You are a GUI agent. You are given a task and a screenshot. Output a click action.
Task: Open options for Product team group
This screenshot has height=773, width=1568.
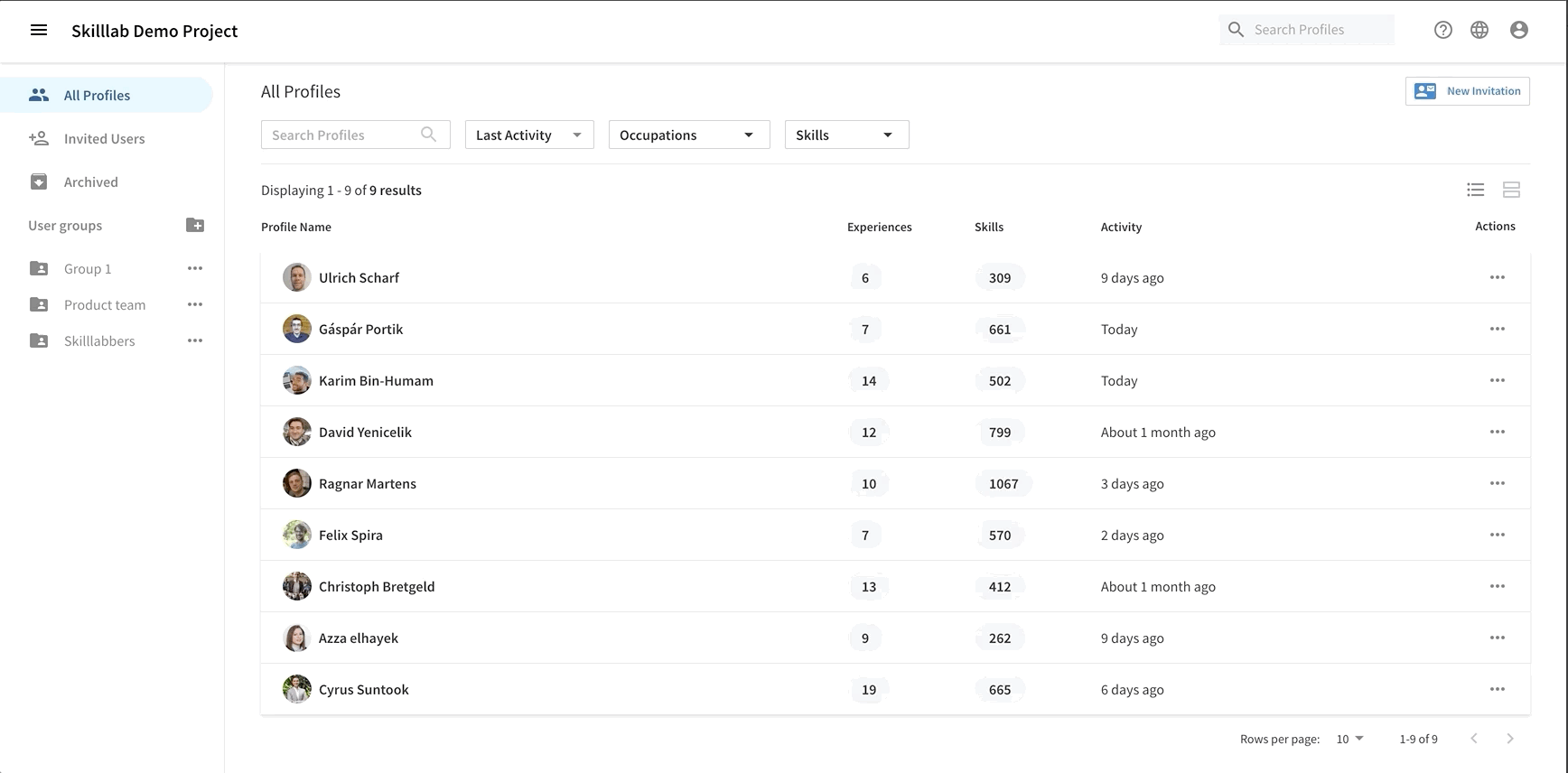click(195, 304)
